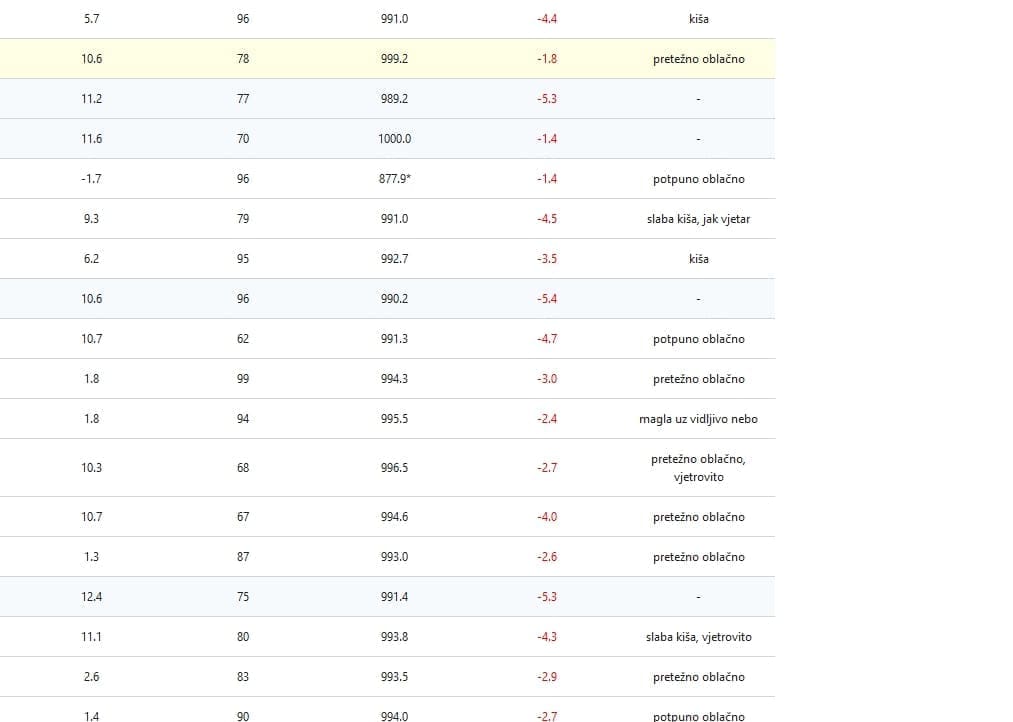Click the temperature reading 9.3
This screenshot has height=722, width=1013.
[91, 219]
